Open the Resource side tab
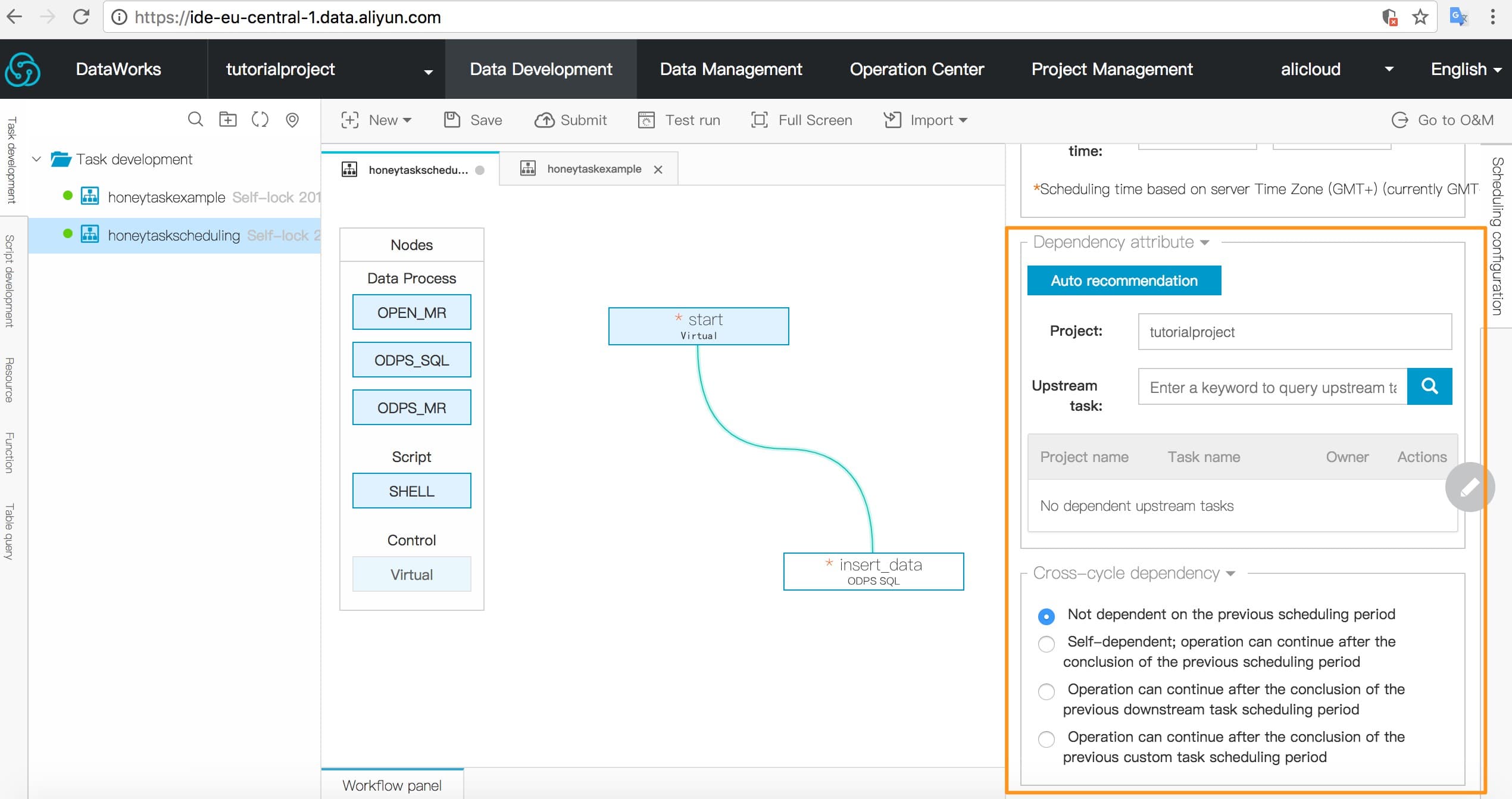This screenshot has width=1512, height=799. (x=10, y=380)
